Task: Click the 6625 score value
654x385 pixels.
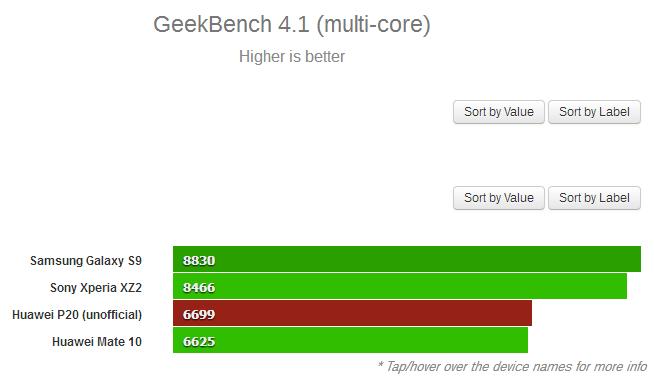Action: 199,342
